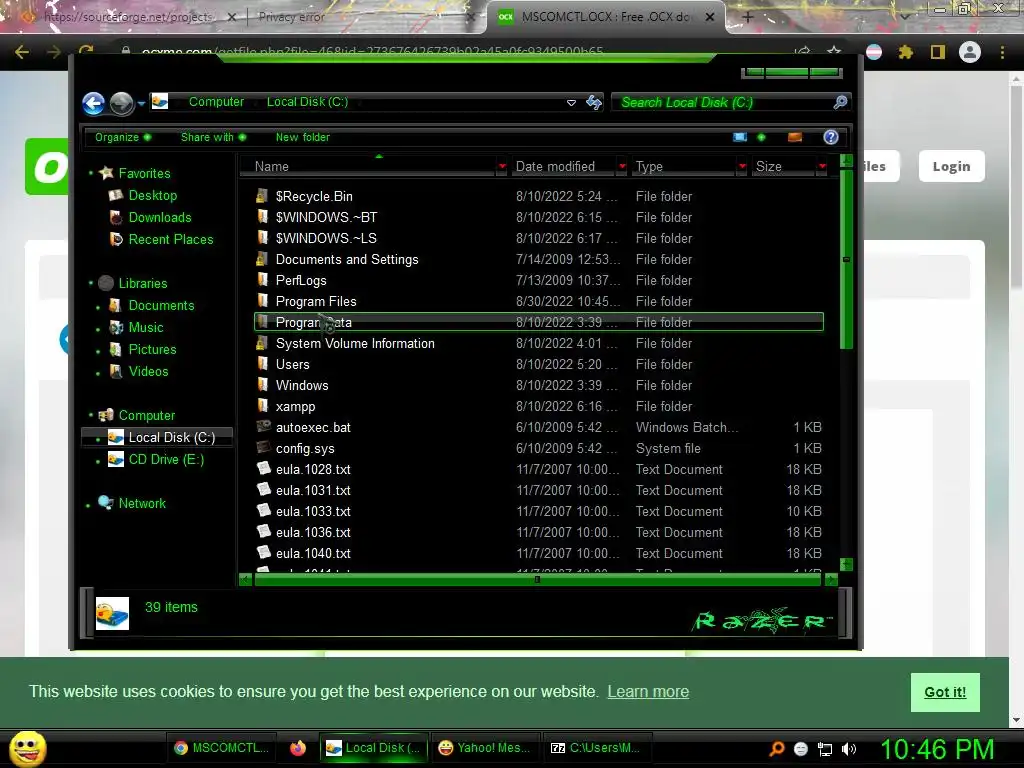The image size is (1024, 768).
Task: Select the Windows folder row
Action: (x=539, y=385)
